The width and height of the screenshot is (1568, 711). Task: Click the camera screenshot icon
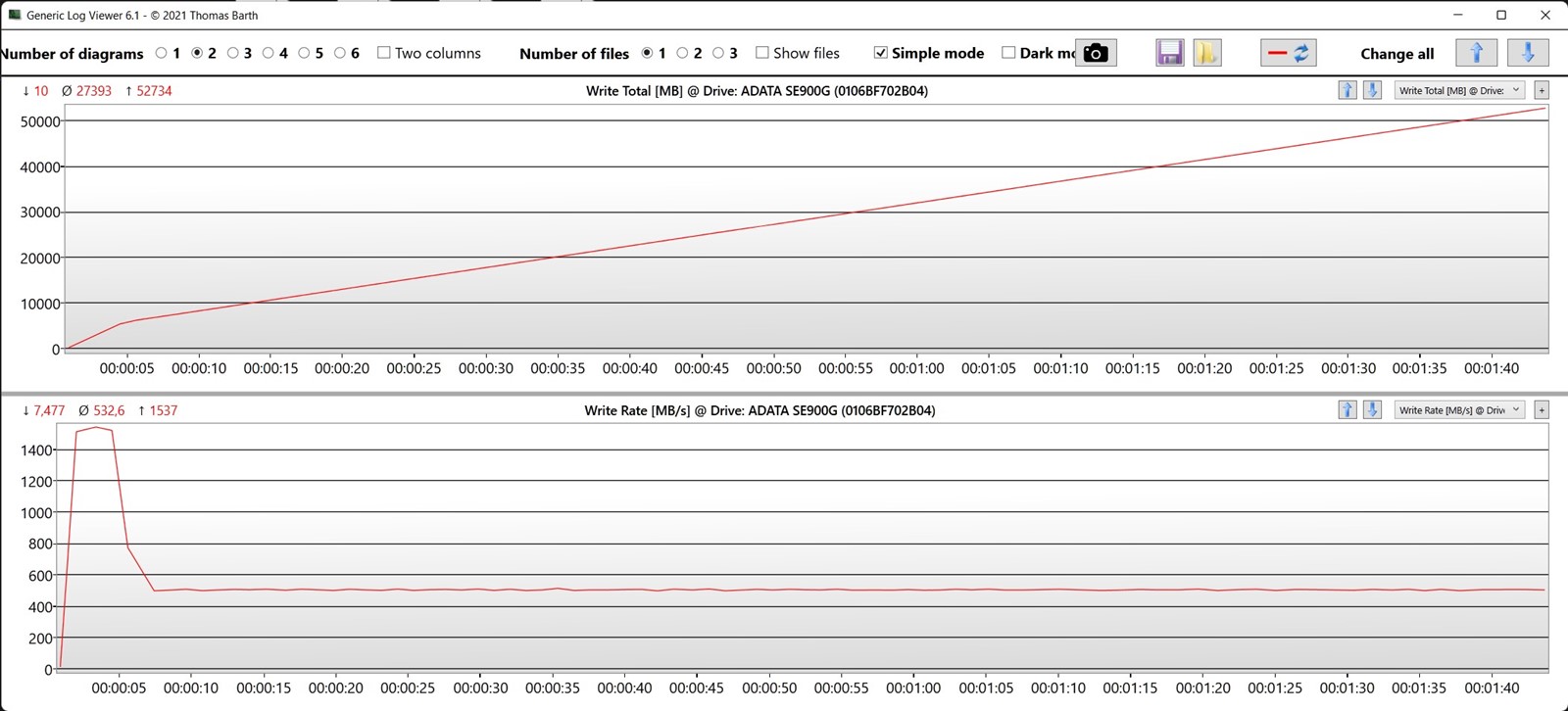1096,53
